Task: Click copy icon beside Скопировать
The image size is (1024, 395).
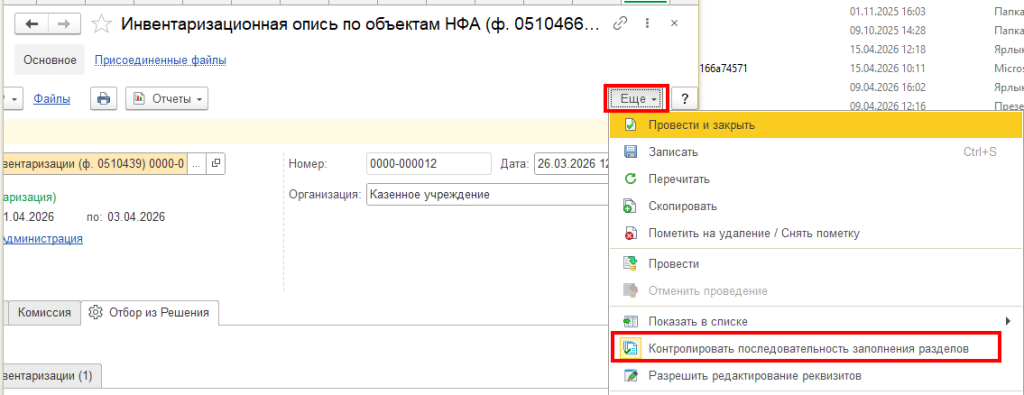Action: coord(630,206)
